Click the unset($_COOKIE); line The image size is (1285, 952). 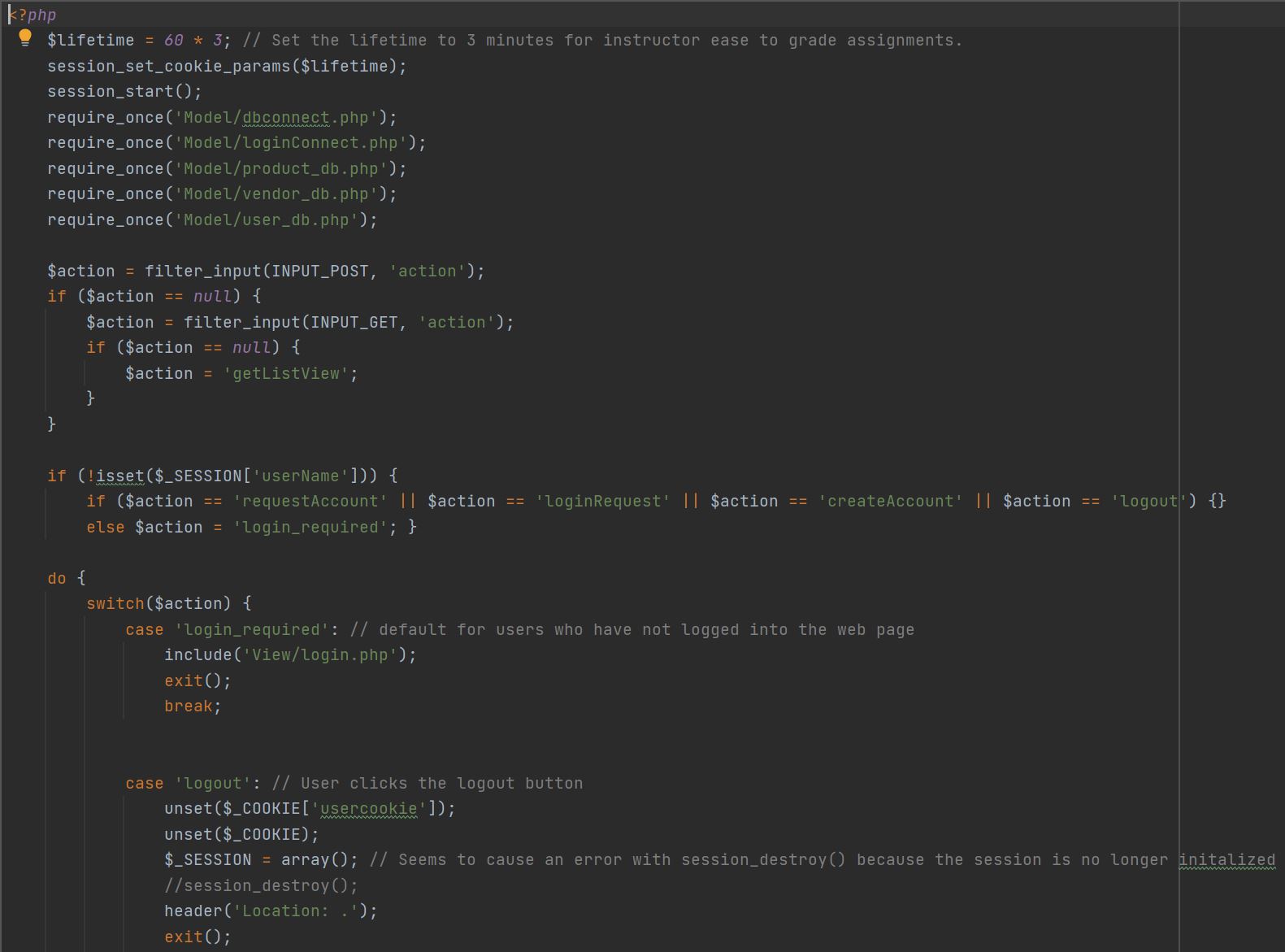pyautogui.click(x=241, y=834)
